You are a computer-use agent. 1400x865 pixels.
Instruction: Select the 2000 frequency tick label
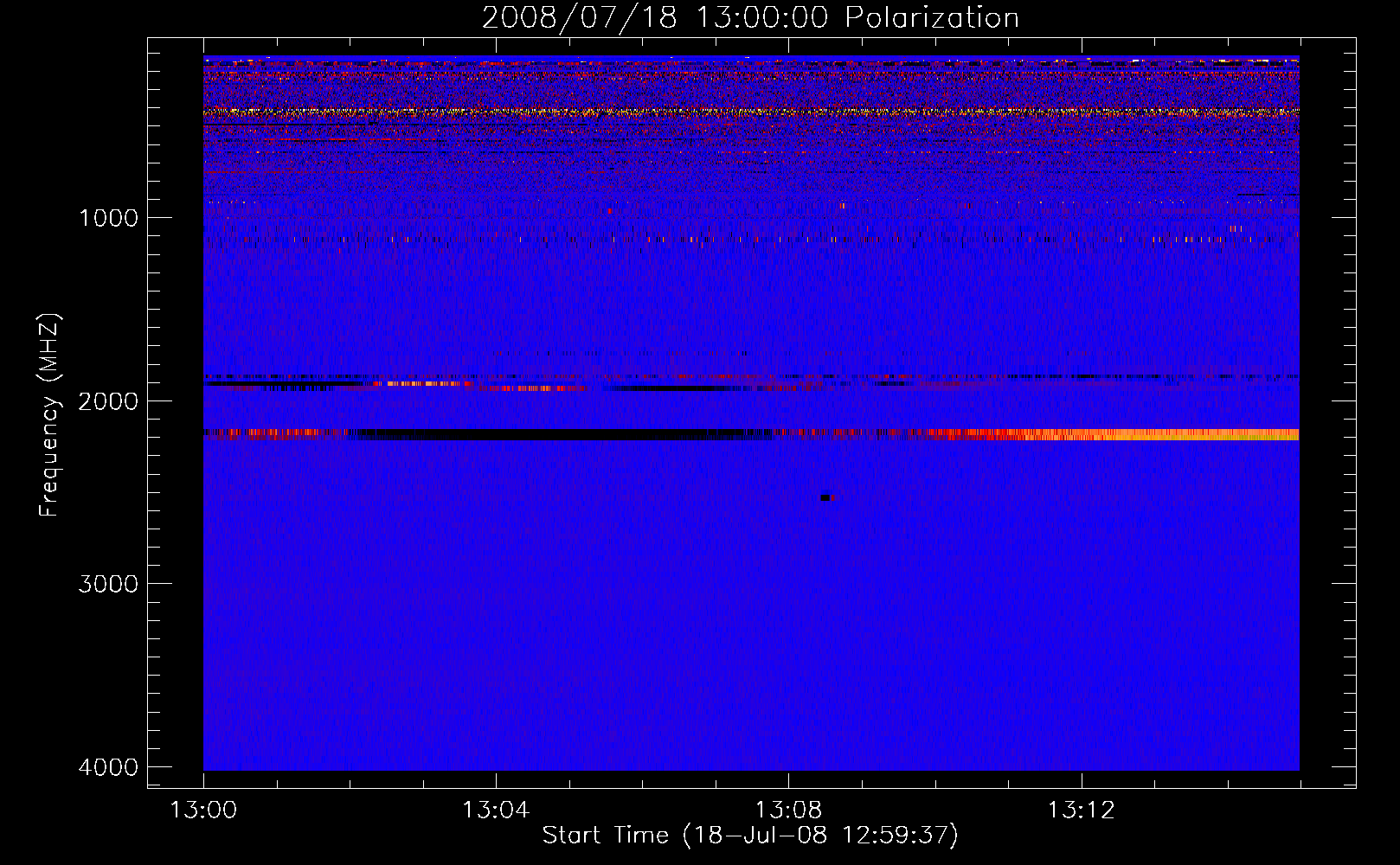108,400
